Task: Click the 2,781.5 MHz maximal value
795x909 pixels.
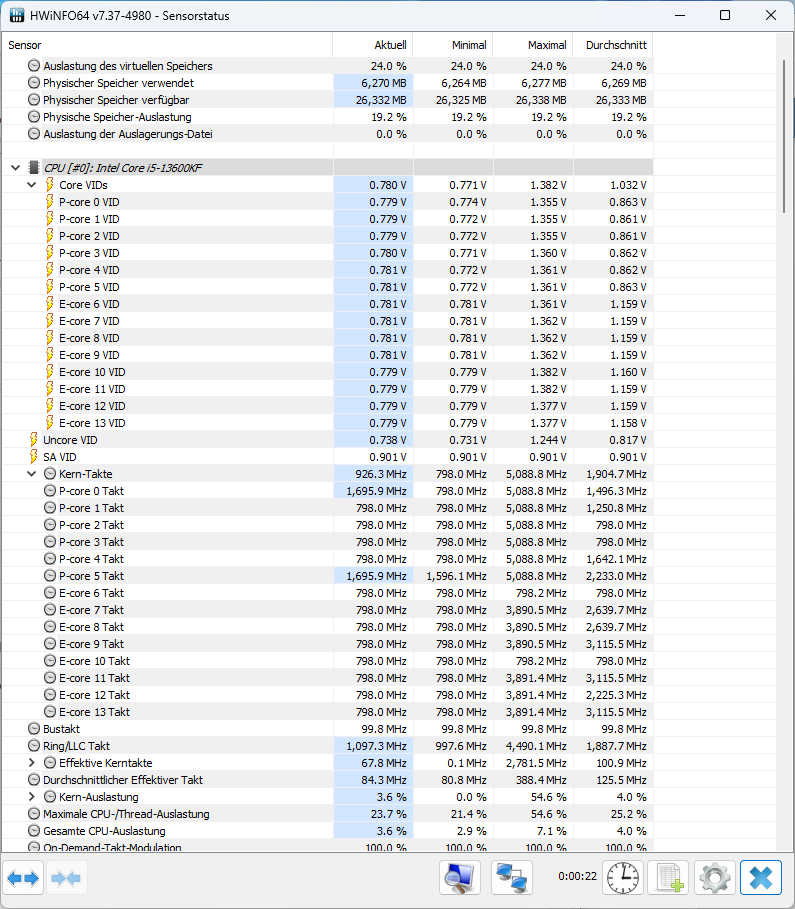Action: point(536,763)
